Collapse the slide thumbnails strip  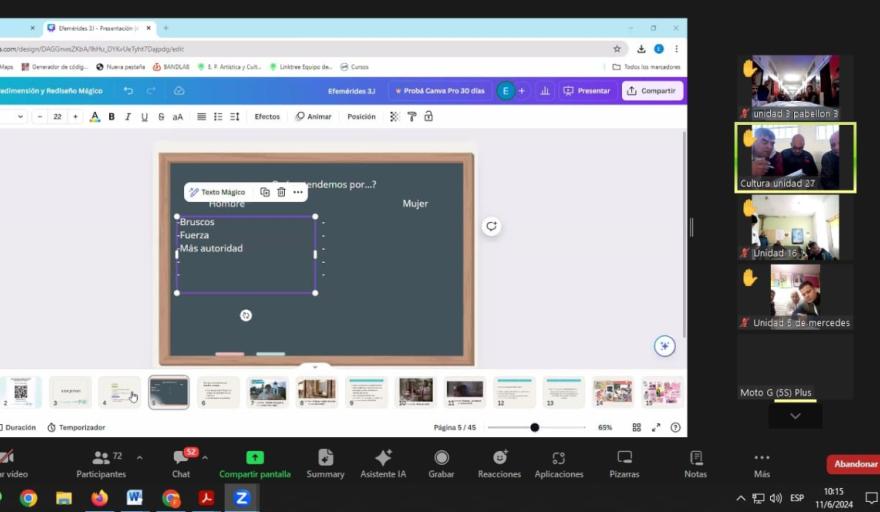coord(315,367)
